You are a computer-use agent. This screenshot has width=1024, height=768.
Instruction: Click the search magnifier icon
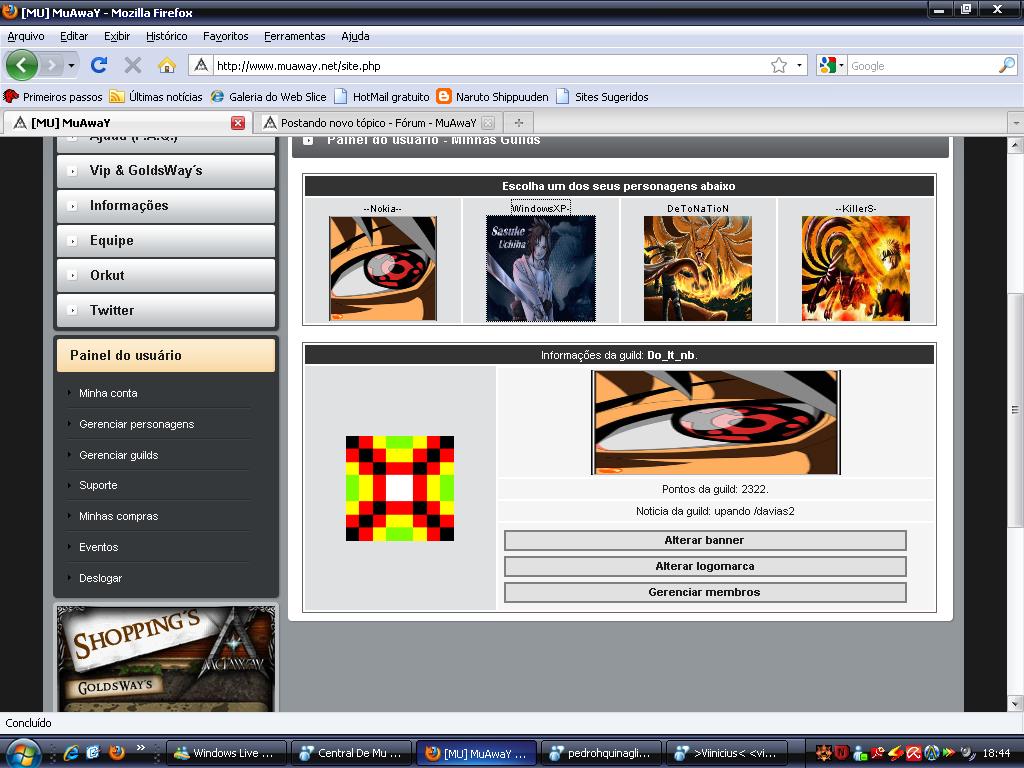click(x=1006, y=65)
